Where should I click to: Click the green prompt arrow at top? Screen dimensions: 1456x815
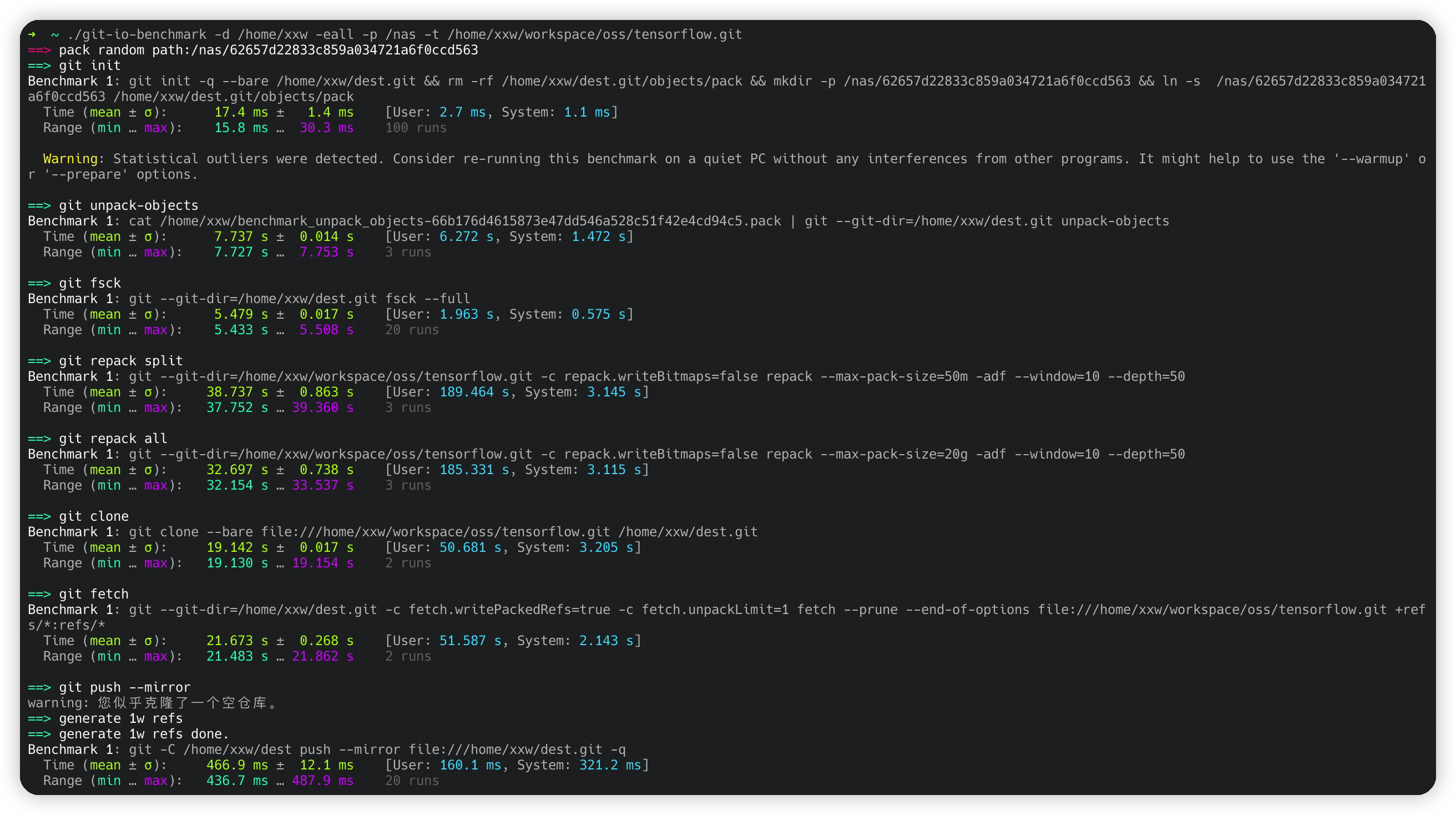[x=32, y=34]
